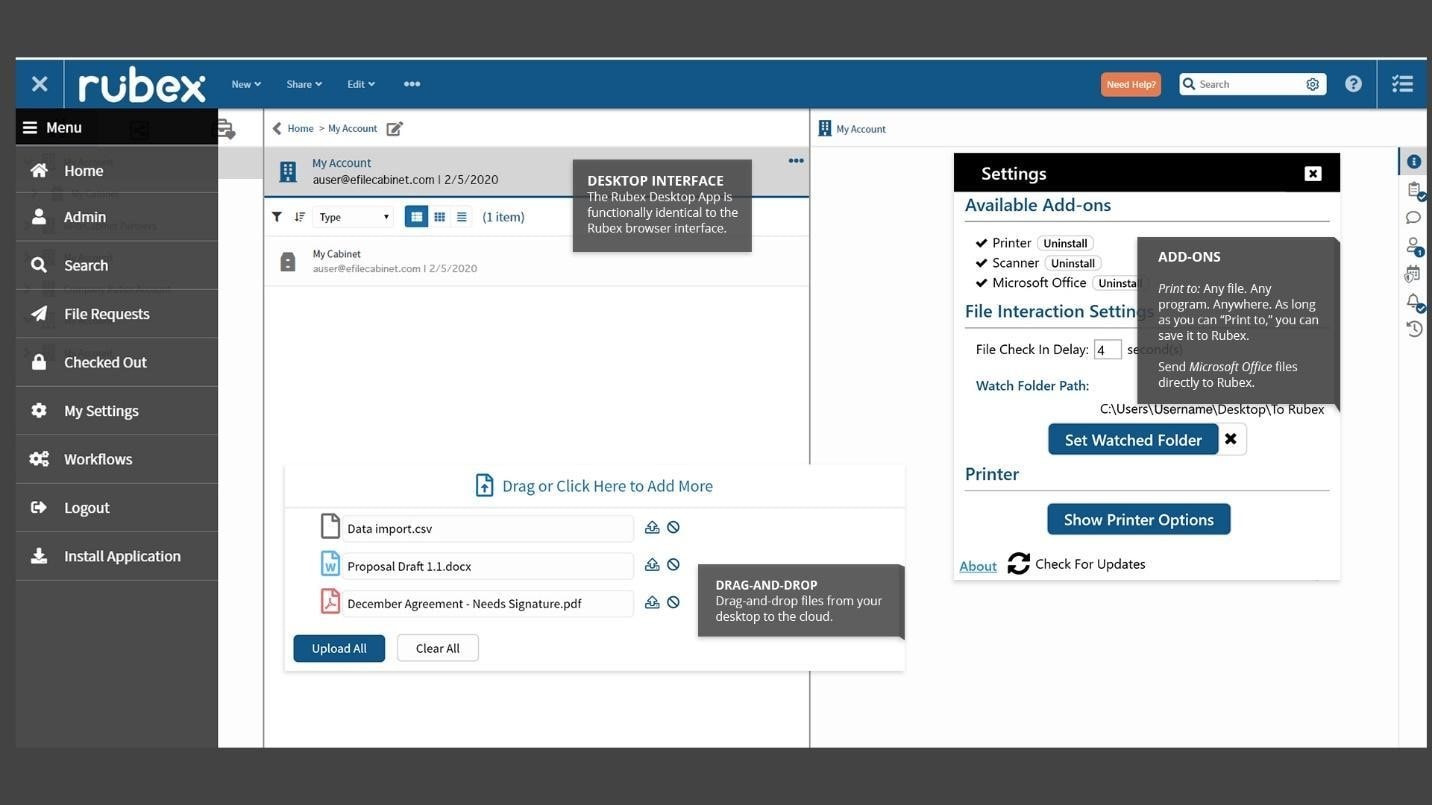Upload the Data import.csv file icon
The width and height of the screenshot is (1432, 805).
pyautogui.click(x=652, y=527)
